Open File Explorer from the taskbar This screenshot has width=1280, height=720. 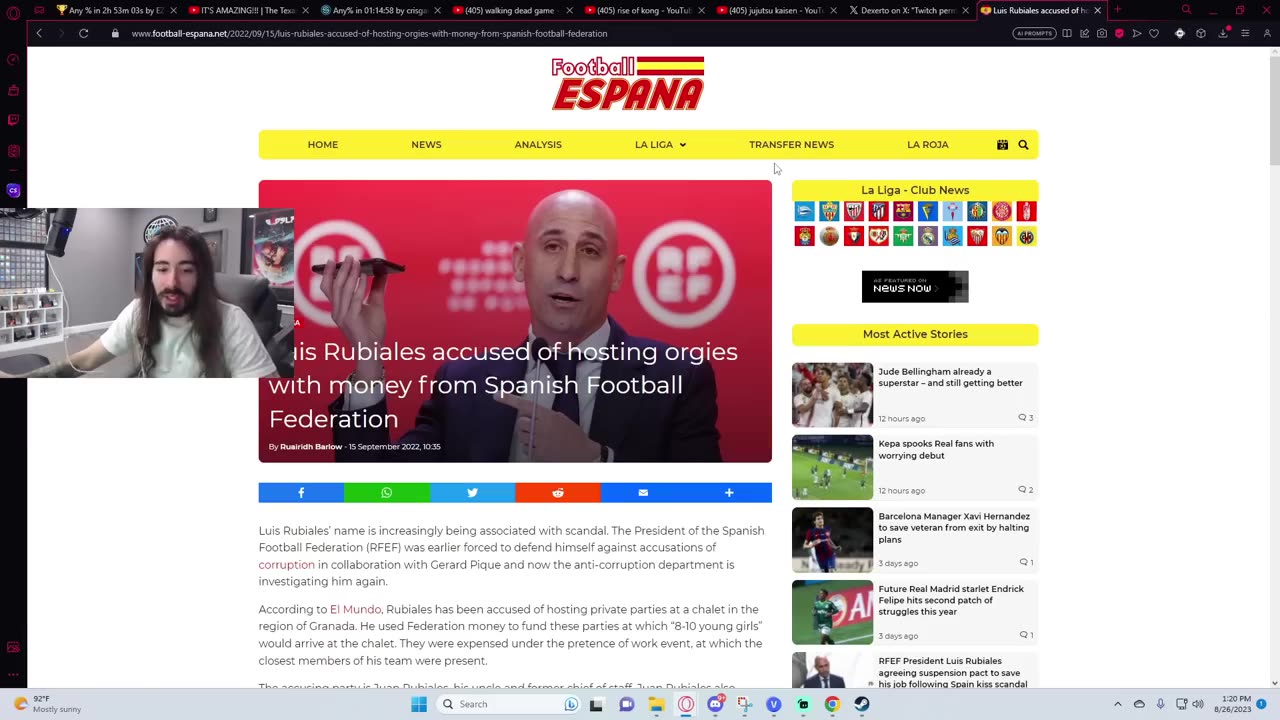pos(656,704)
